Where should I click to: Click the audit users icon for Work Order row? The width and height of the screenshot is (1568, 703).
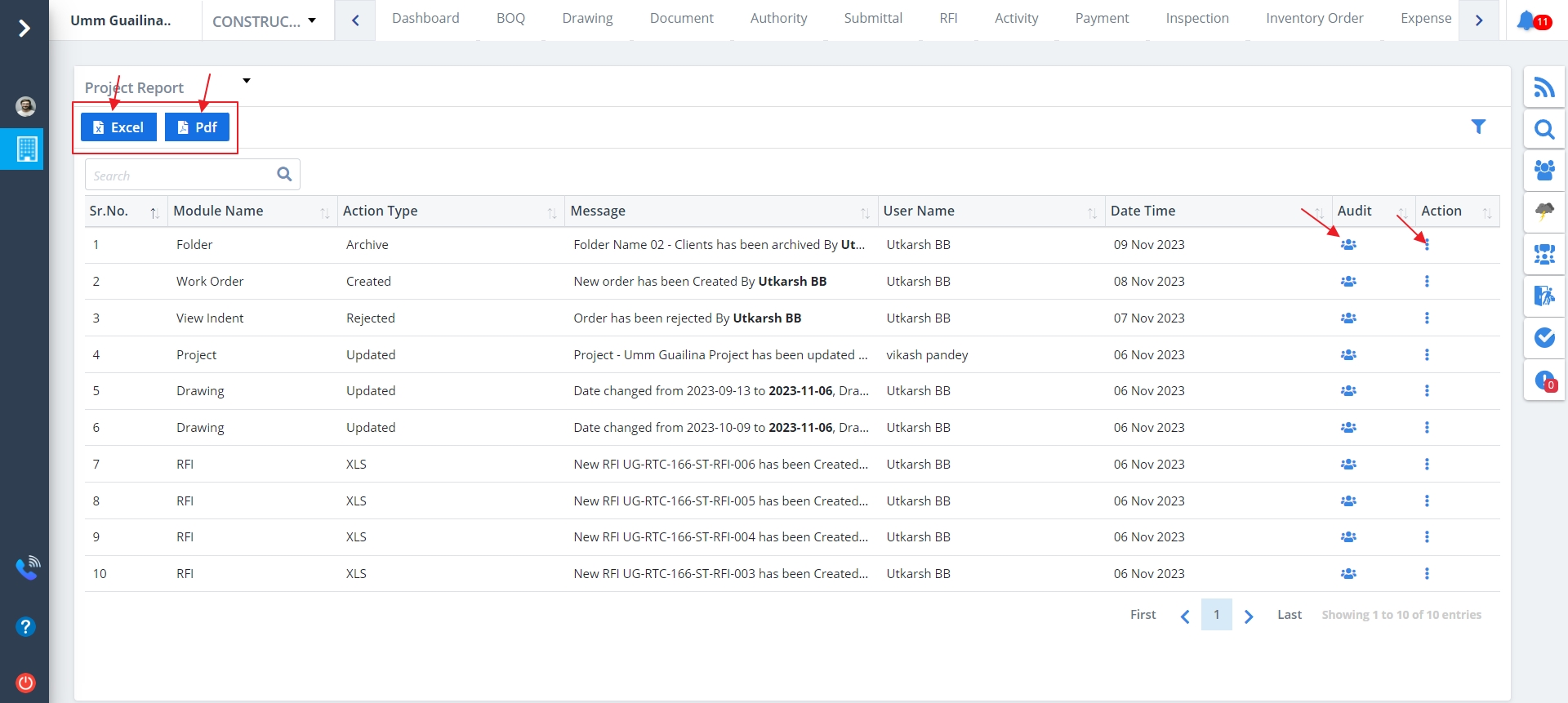click(x=1347, y=282)
